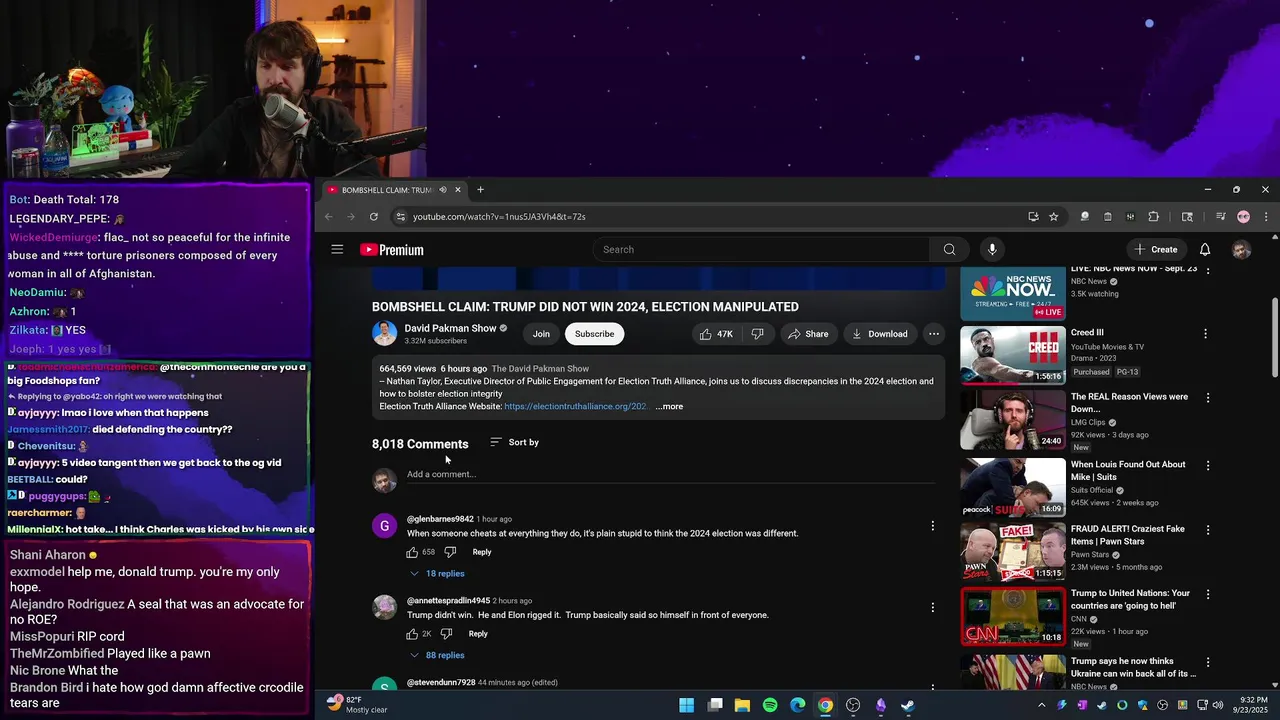This screenshot has width=1280, height=720.
Task: Focus the YouTube search field
Action: 761,249
